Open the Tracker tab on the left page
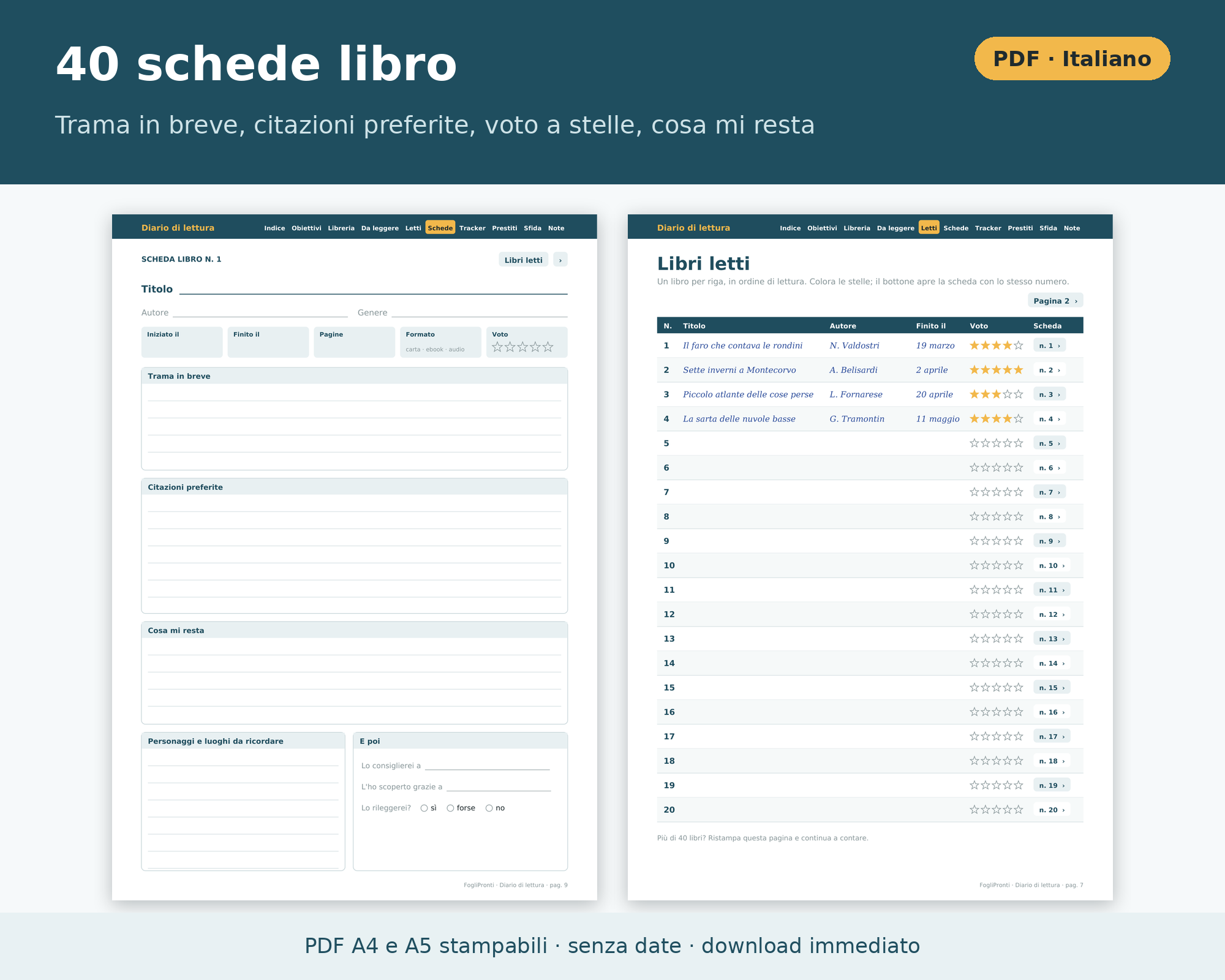The width and height of the screenshot is (1225, 980). click(472, 228)
